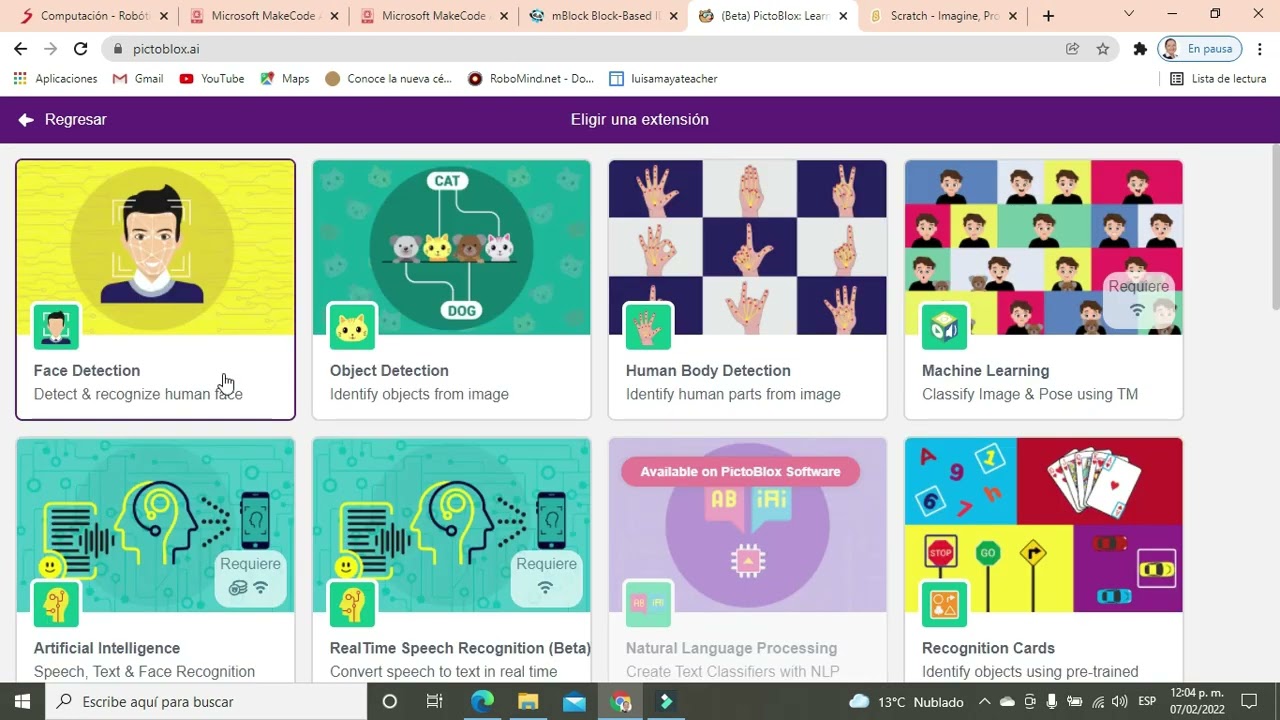Image resolution: width=1280 pixels, height=720 pixels.
Task: Select the Recognition Cards extension thumbnail
Action: pos(1043,525)
